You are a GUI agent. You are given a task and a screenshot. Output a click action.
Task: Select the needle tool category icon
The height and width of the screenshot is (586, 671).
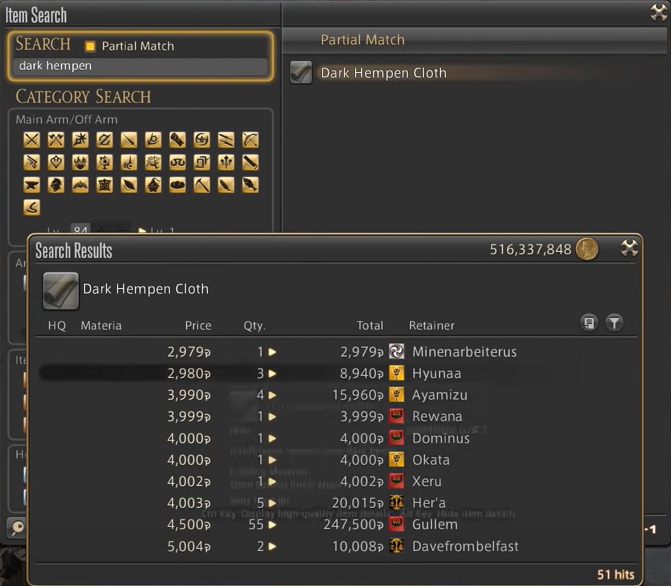[x=129, y=185]
